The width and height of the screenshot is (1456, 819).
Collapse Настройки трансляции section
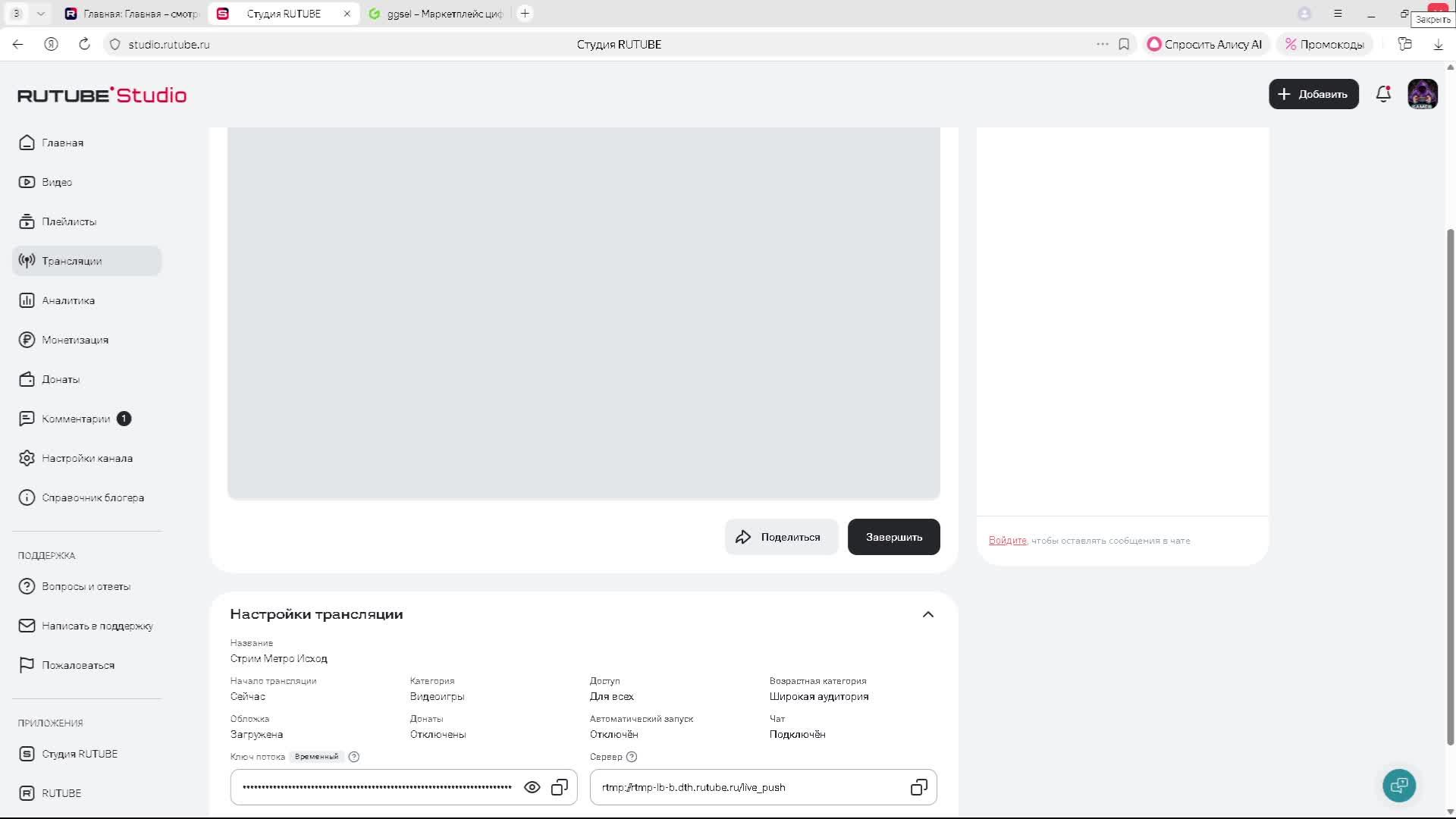tap(927, 614)
